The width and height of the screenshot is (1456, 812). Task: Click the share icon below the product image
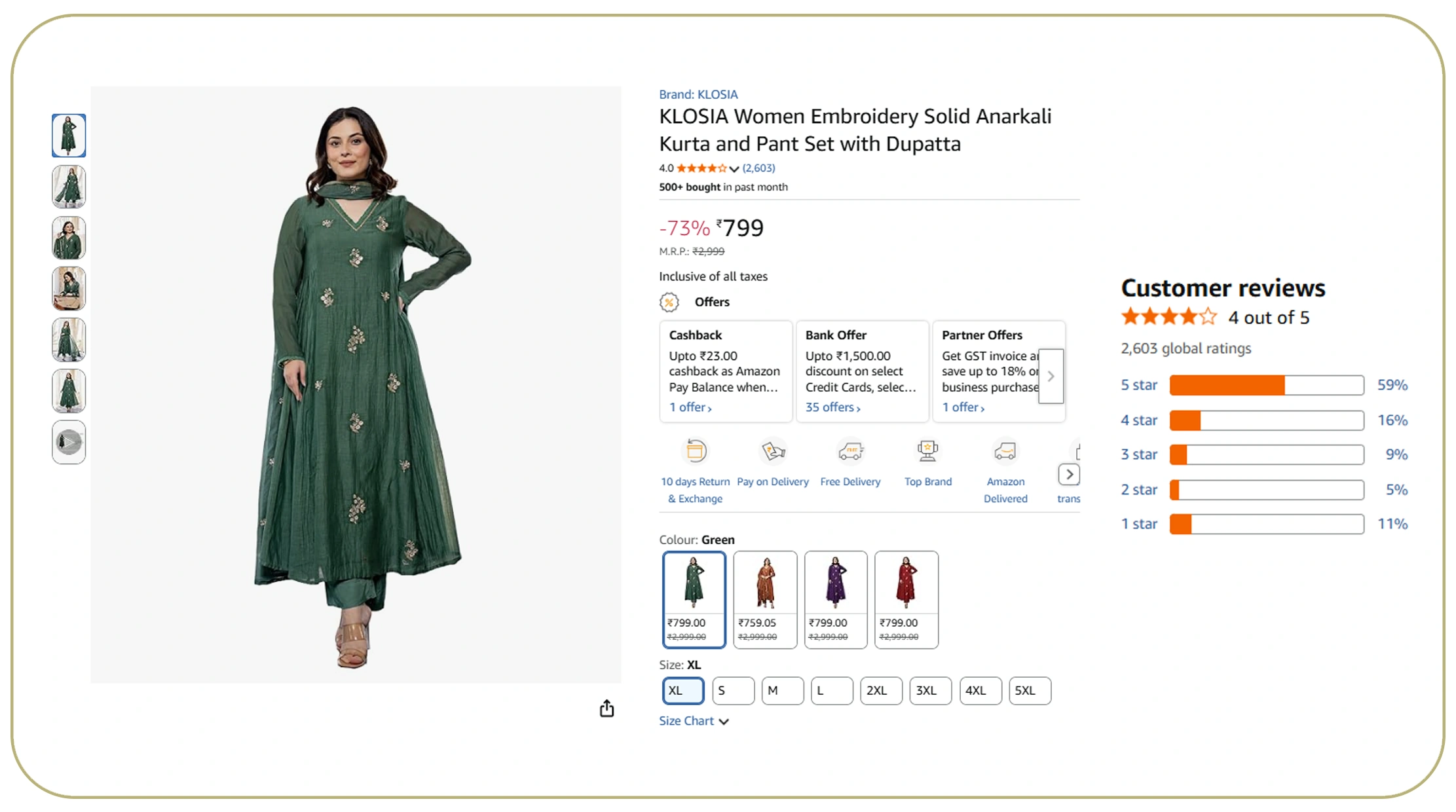pyautogui.click(x=607, y=709)
